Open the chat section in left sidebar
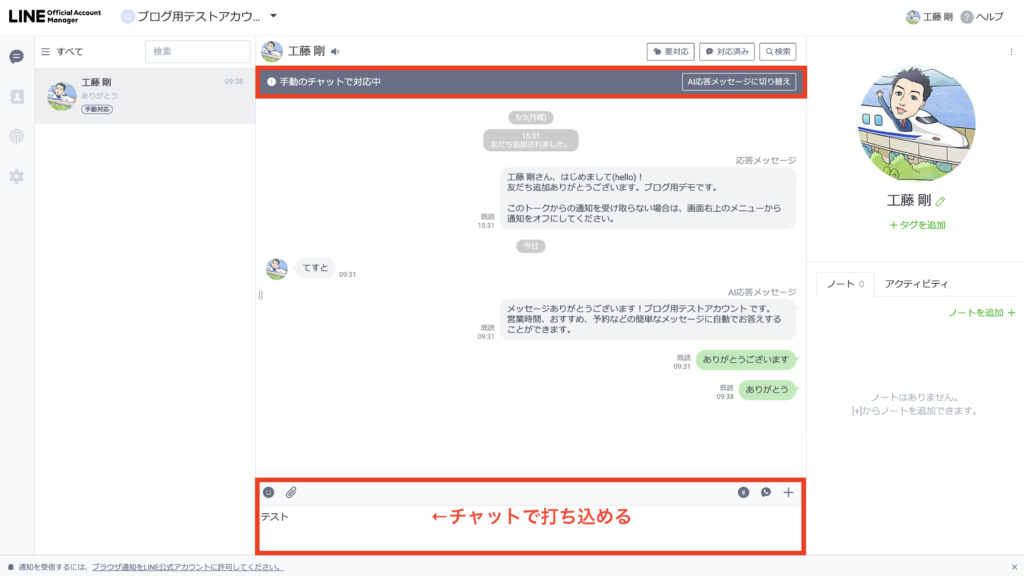Image resolution: width=1024 pixels, height=576 pixels. click(x=16, y=57)
